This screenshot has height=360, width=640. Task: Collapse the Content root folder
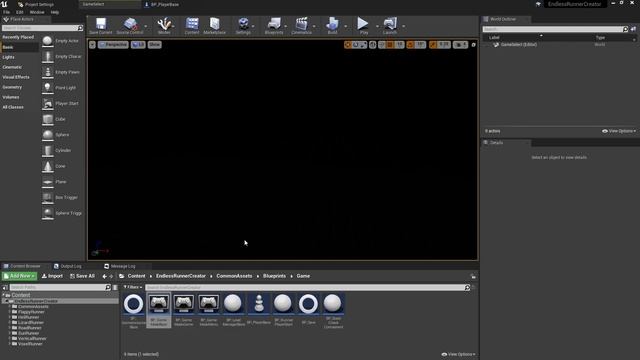(x=4, y=295)
